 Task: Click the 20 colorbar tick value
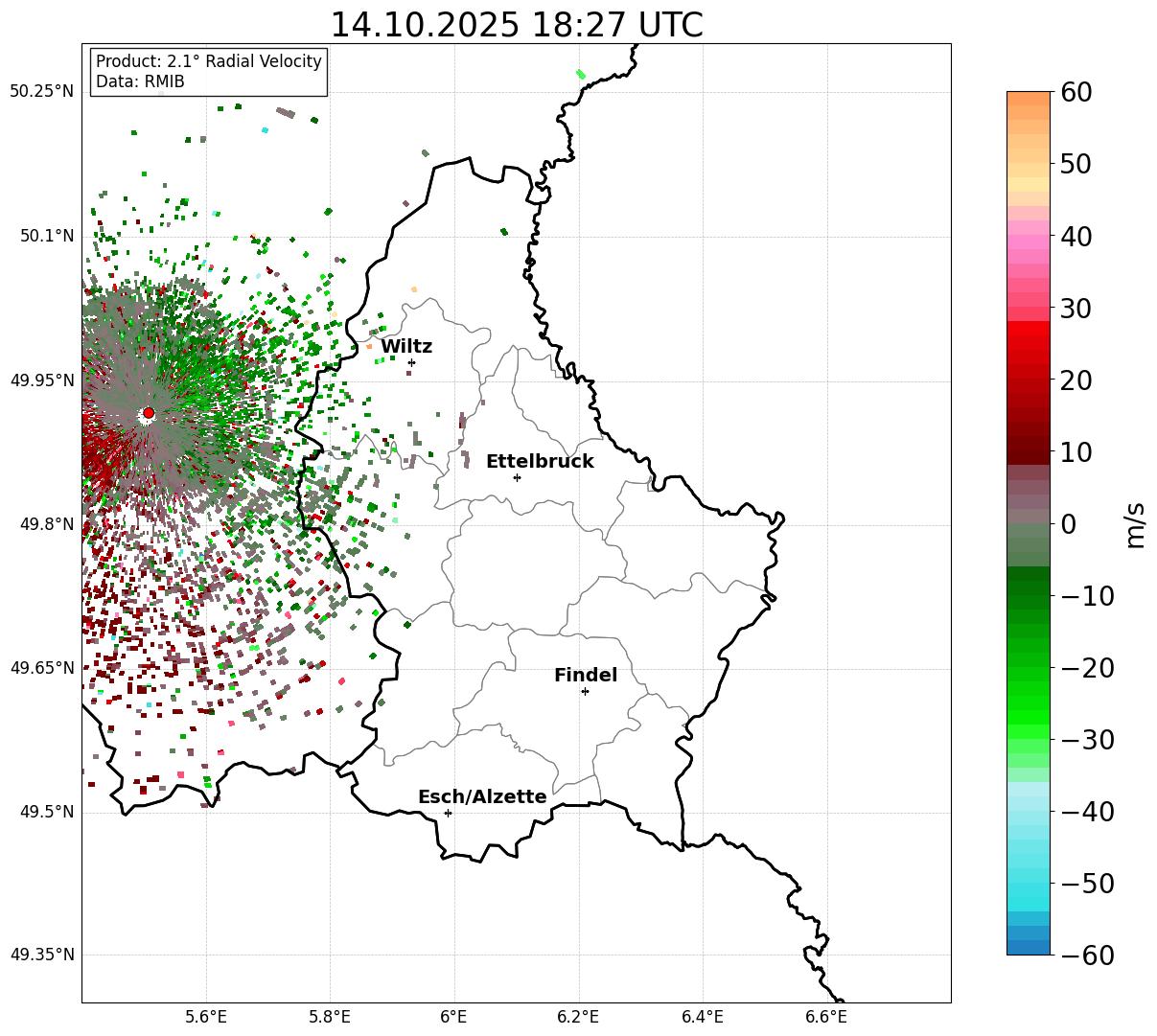pos(1076,380)
